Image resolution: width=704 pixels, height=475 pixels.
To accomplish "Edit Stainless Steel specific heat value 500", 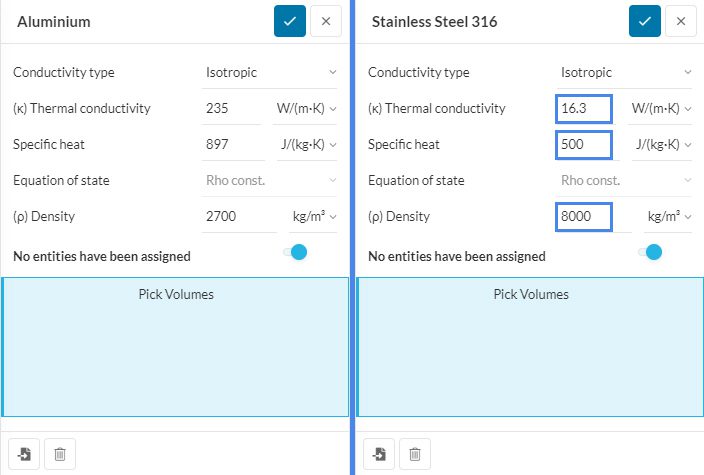I will click(x=583, y=144).
